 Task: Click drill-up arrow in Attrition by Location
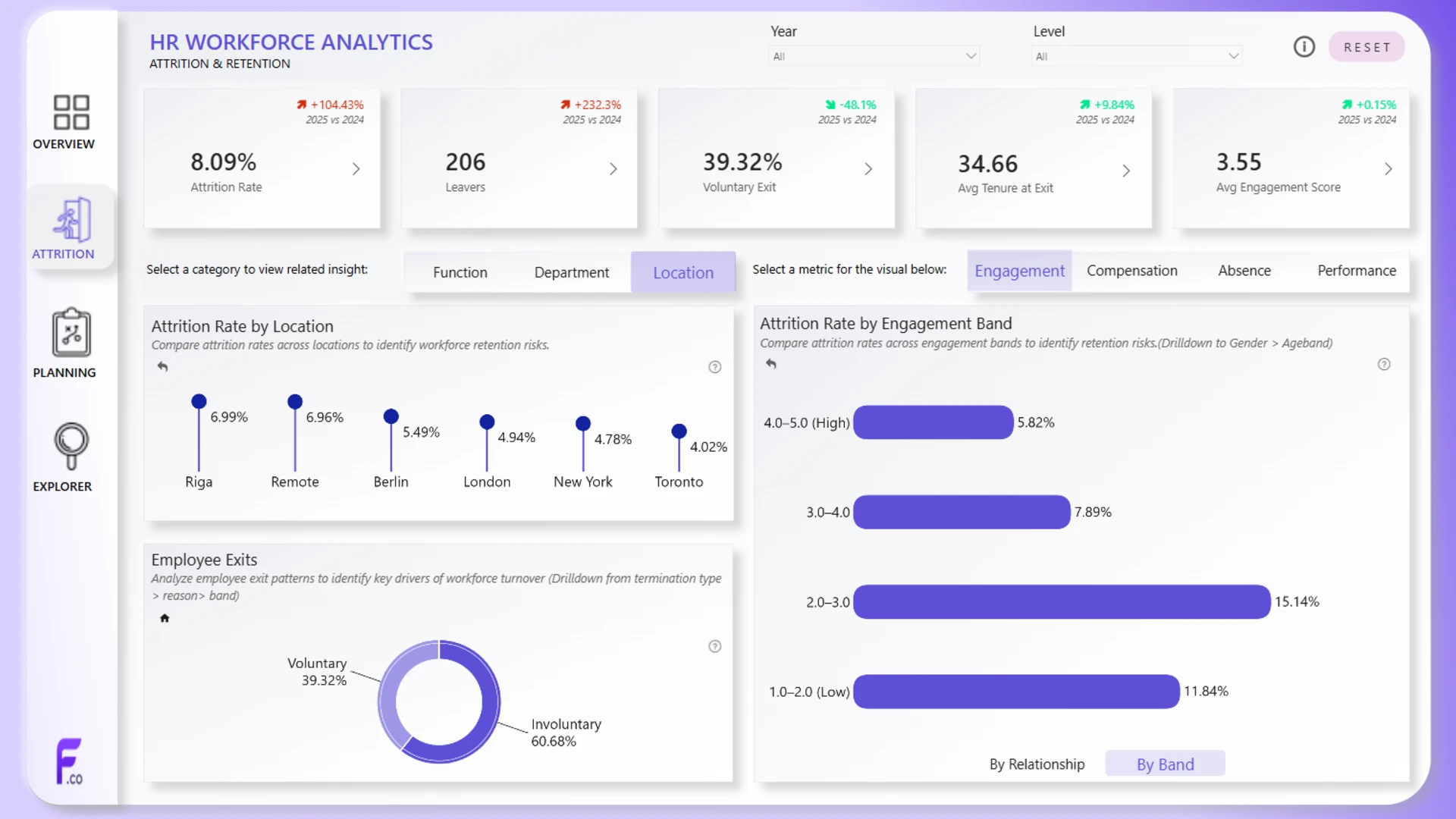click(162, 366)
